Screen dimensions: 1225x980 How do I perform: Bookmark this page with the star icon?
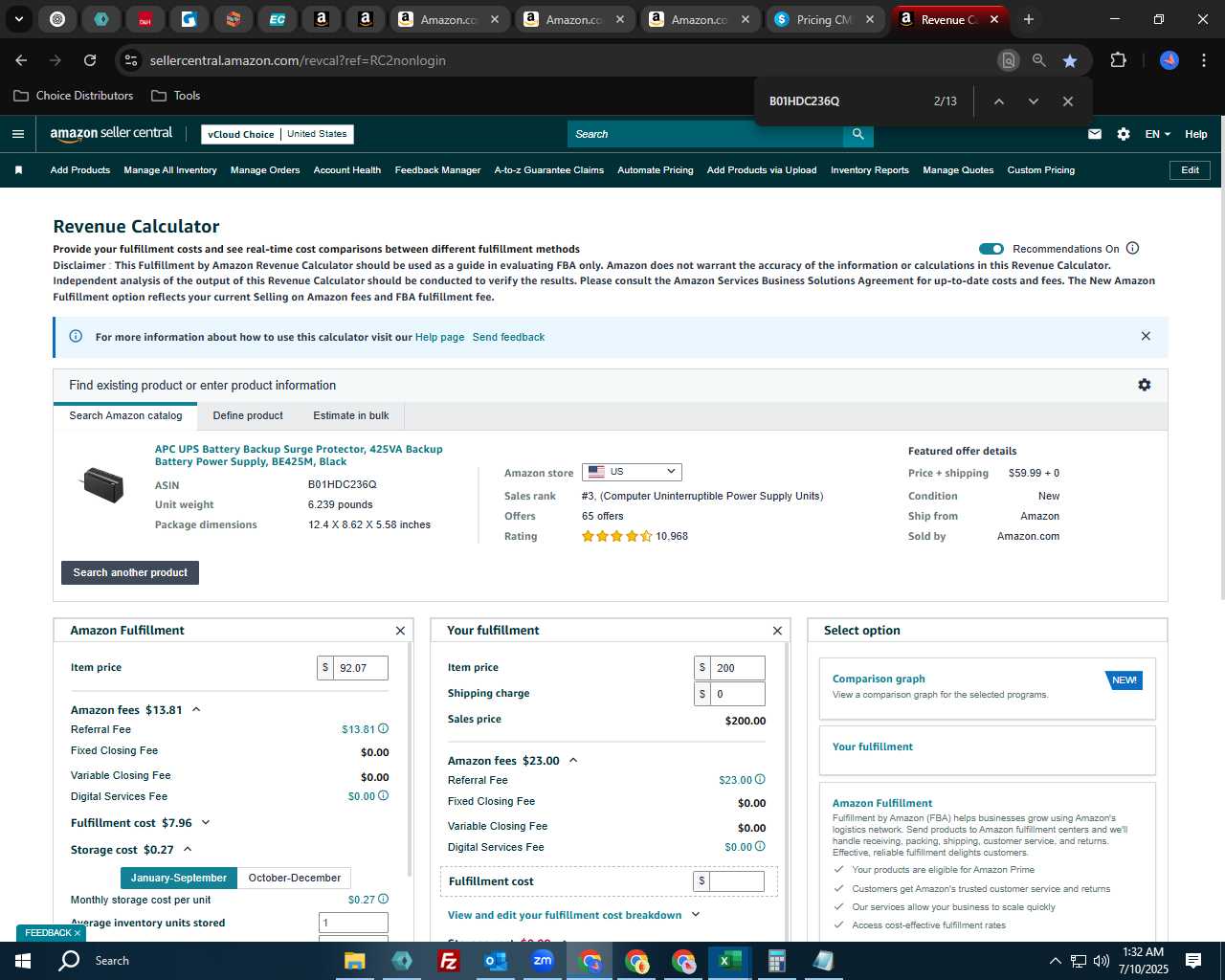pyautogui.click(x=1070, y=60)
